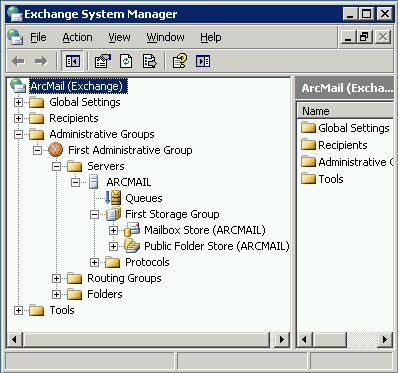Screen dimensions: 398x373
Task: Click Tools folder icon in right pane
Action: [x=308, y=179]
